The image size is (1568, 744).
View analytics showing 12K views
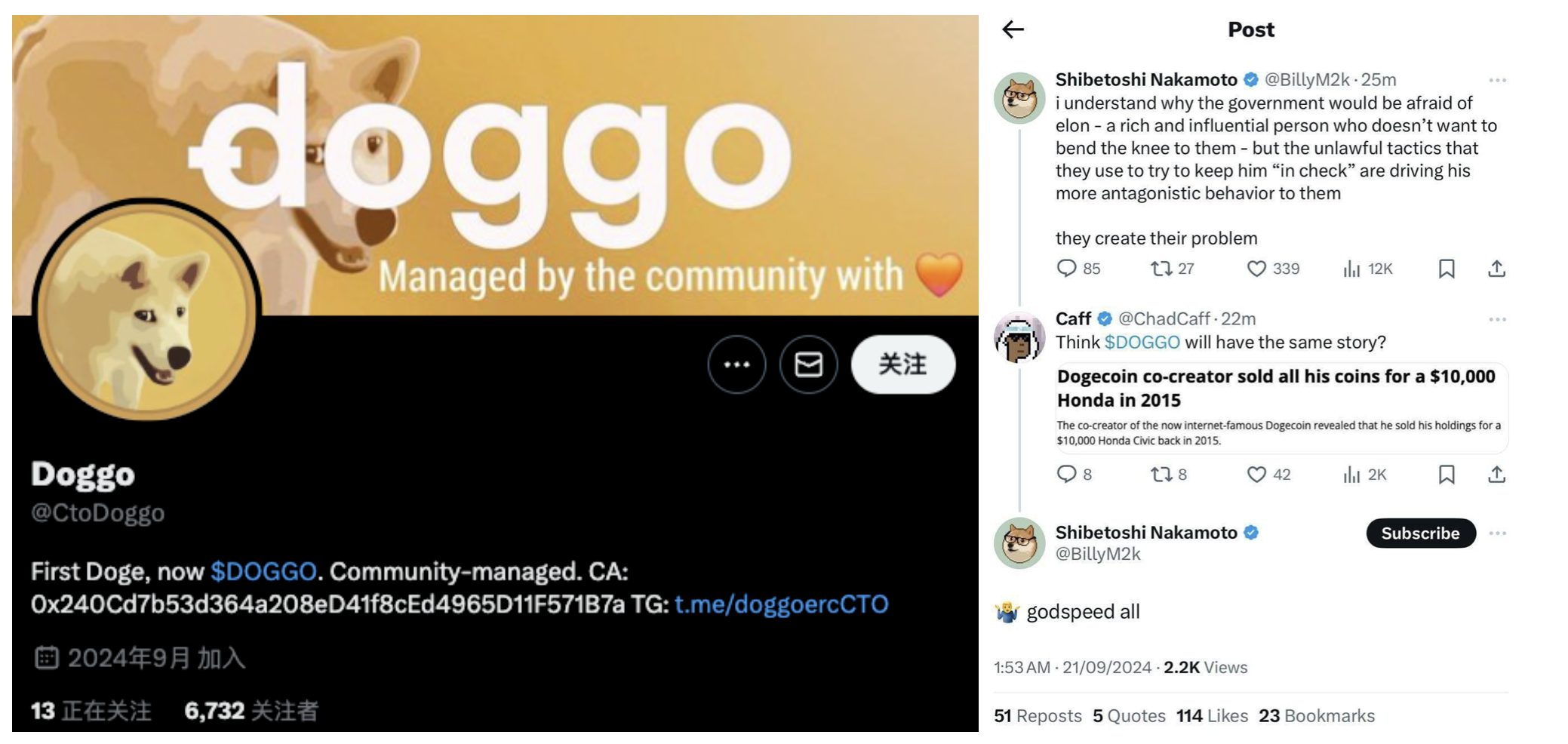pyautogui.click(x=1351, y=269)
